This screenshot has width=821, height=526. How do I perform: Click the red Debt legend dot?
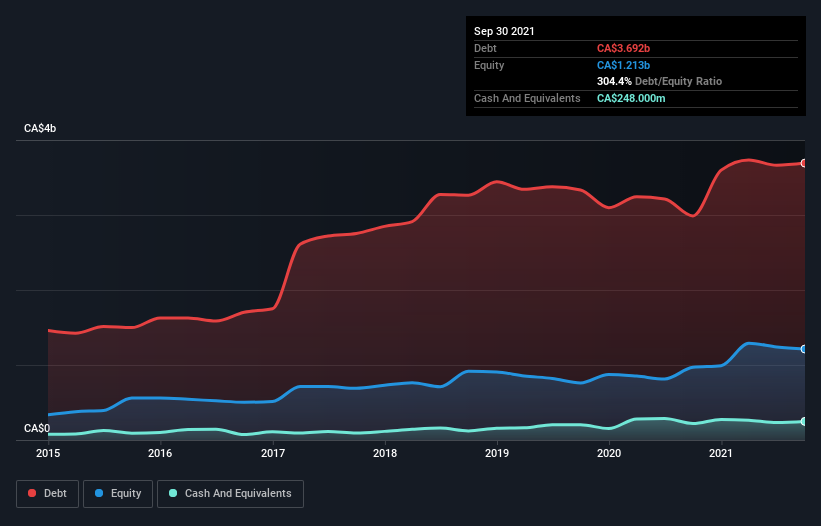[x=32, y=494]
